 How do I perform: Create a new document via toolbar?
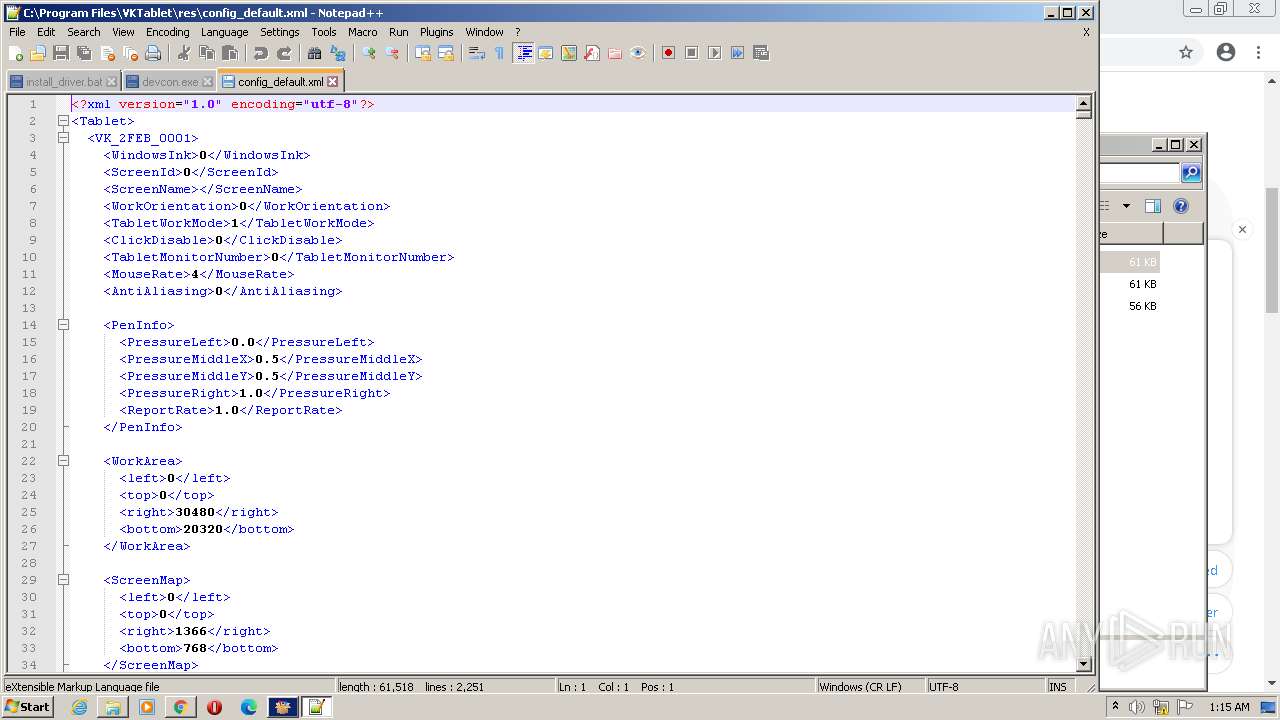tap(16, 53)
